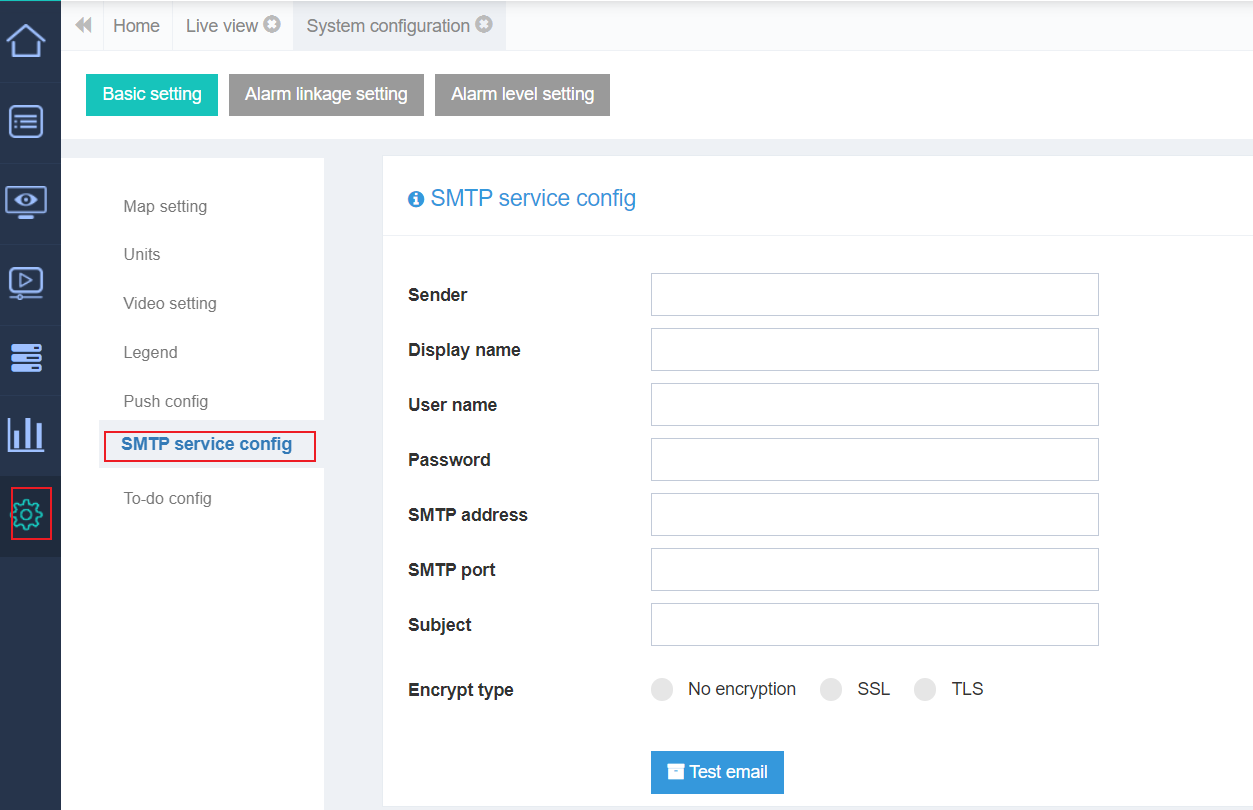This screenshot has width=1253, height=810.
Task: Open the list view sidebar icon
Action: (x=26, y=122)
